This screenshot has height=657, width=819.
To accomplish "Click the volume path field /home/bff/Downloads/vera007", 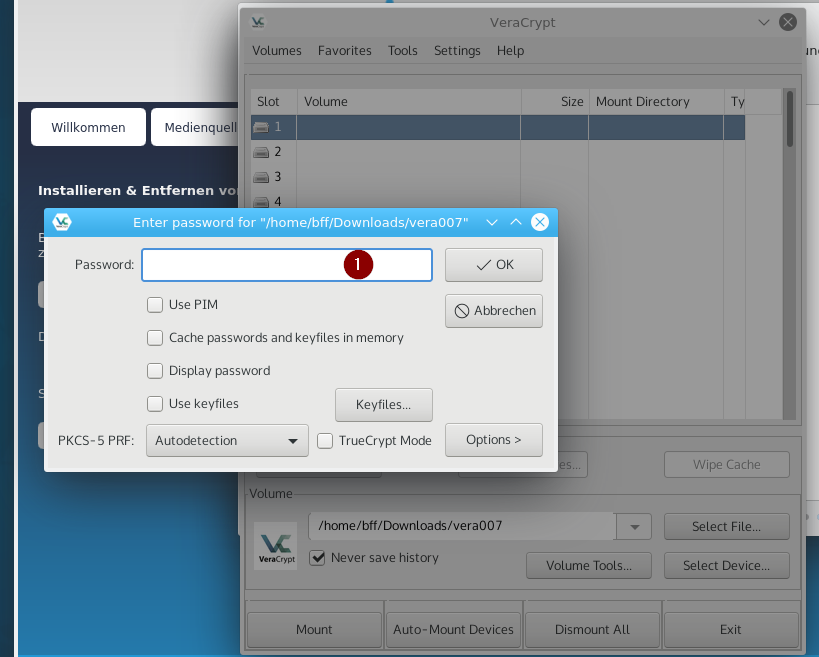I will [x=462, y=526].
